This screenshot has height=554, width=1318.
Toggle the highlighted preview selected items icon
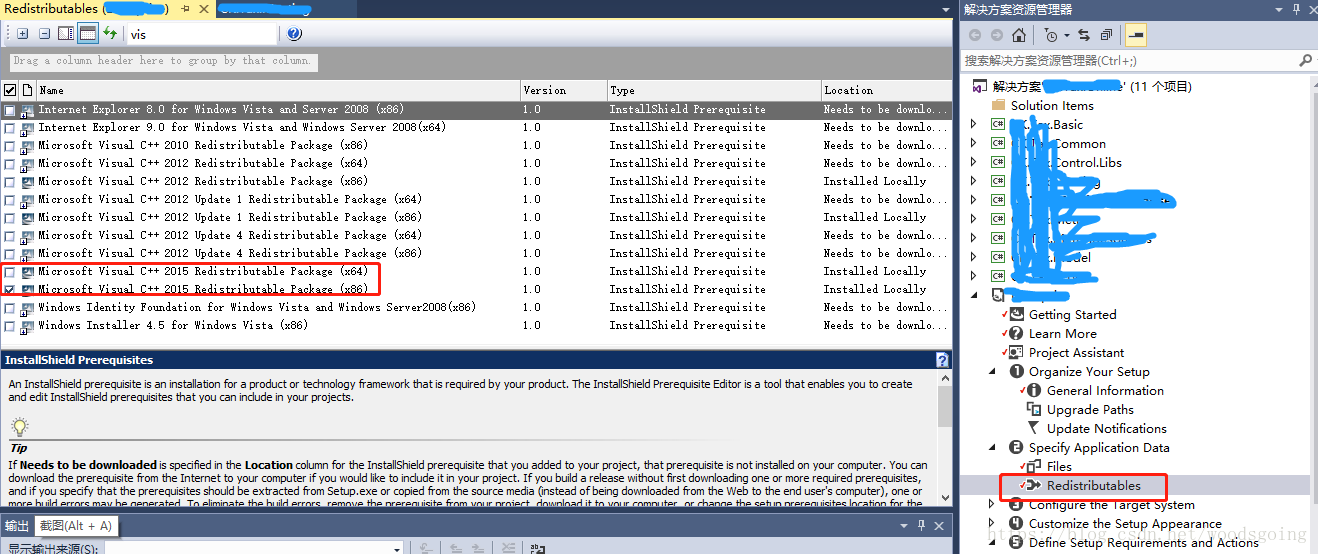click(1136, 35)
